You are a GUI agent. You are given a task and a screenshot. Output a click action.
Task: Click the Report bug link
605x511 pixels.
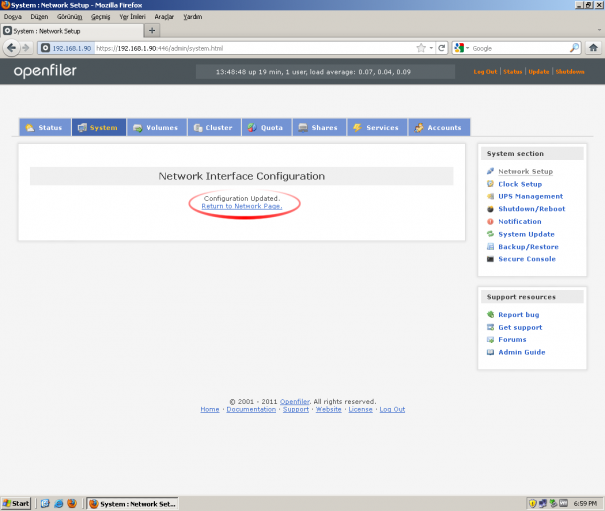(x=519, y=315)
